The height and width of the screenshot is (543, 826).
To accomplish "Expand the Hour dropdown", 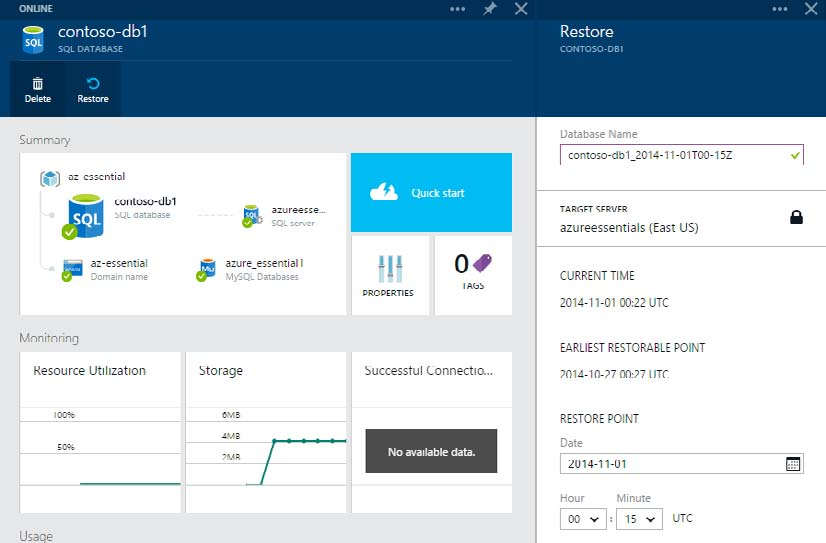I will (x=583, y=519).
